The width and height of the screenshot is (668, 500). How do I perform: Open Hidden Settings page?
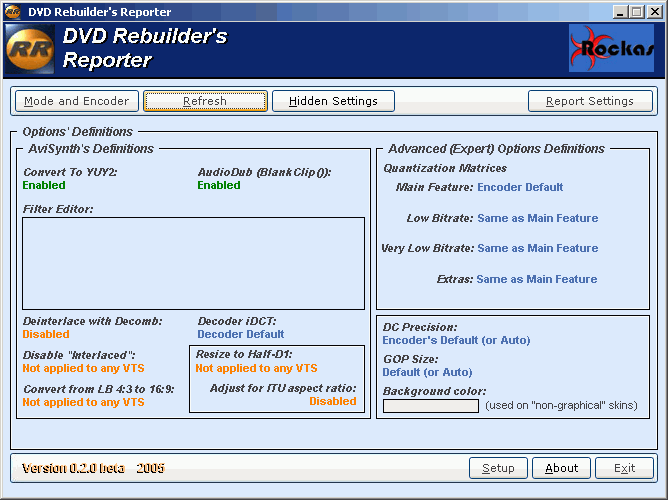pyautogui.click(x=333, y=101)
